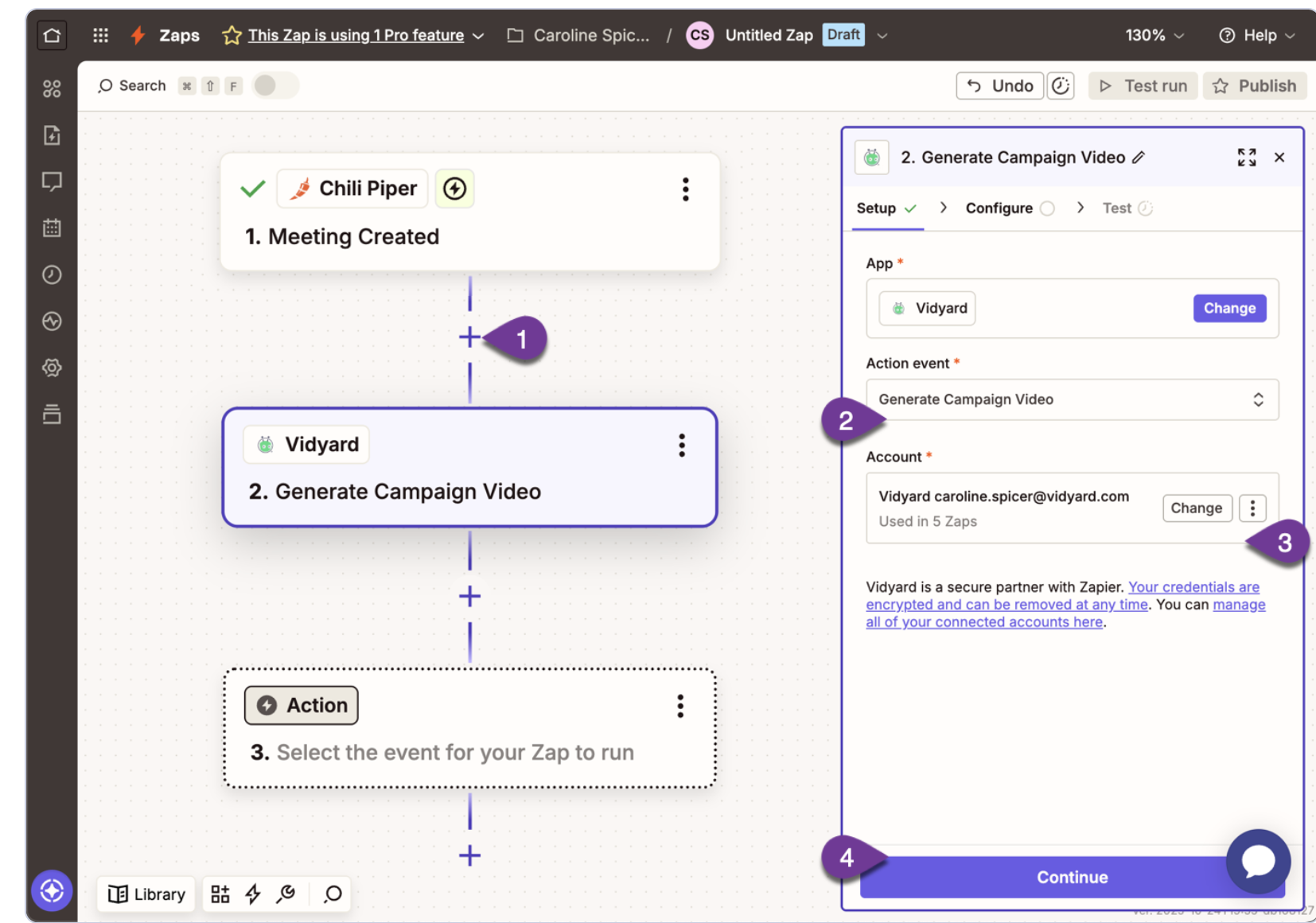
Task: Expand the Pro feature chevron
Action: (478, 36)
